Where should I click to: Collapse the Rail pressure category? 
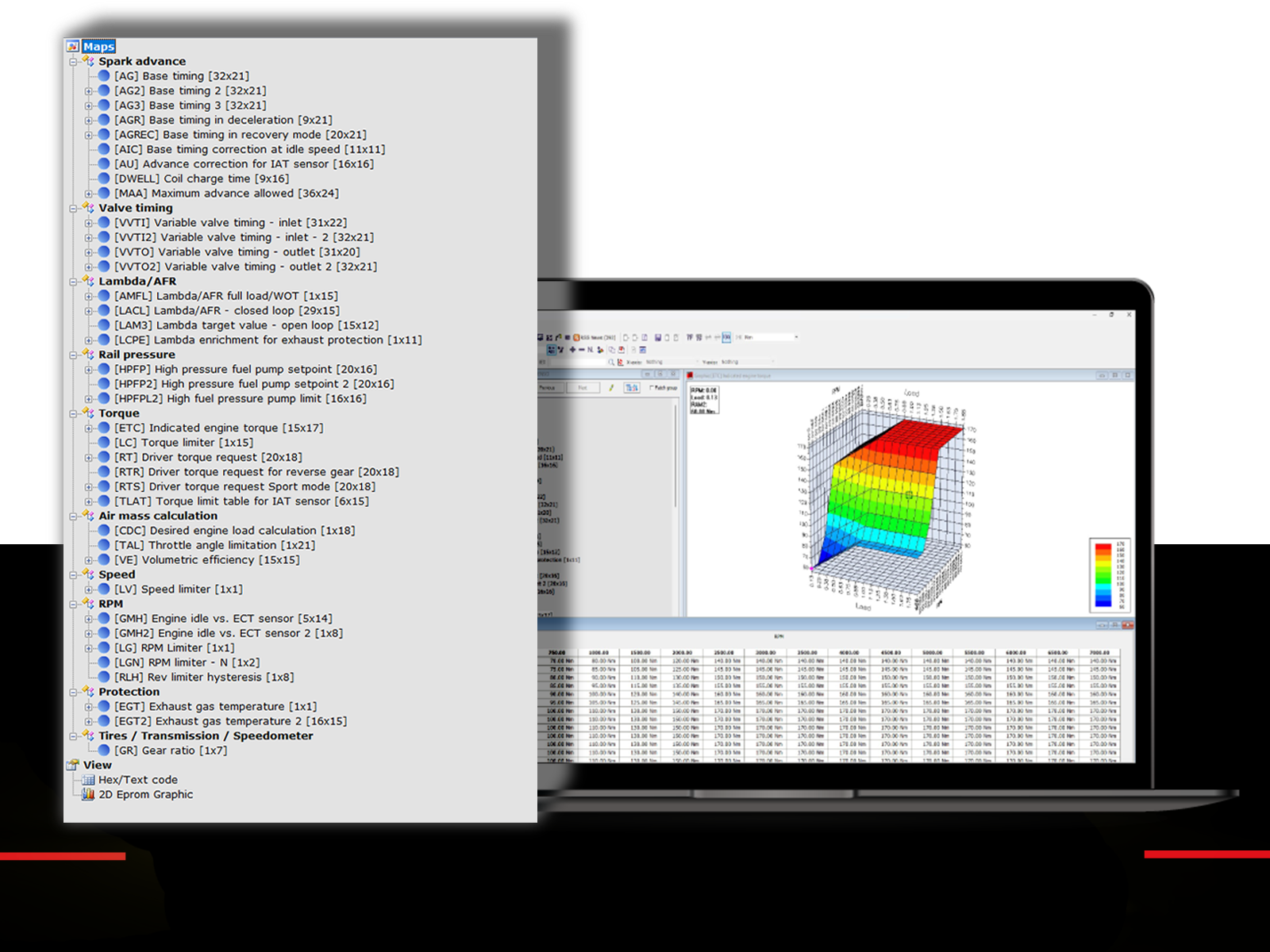tap(73, 355)
